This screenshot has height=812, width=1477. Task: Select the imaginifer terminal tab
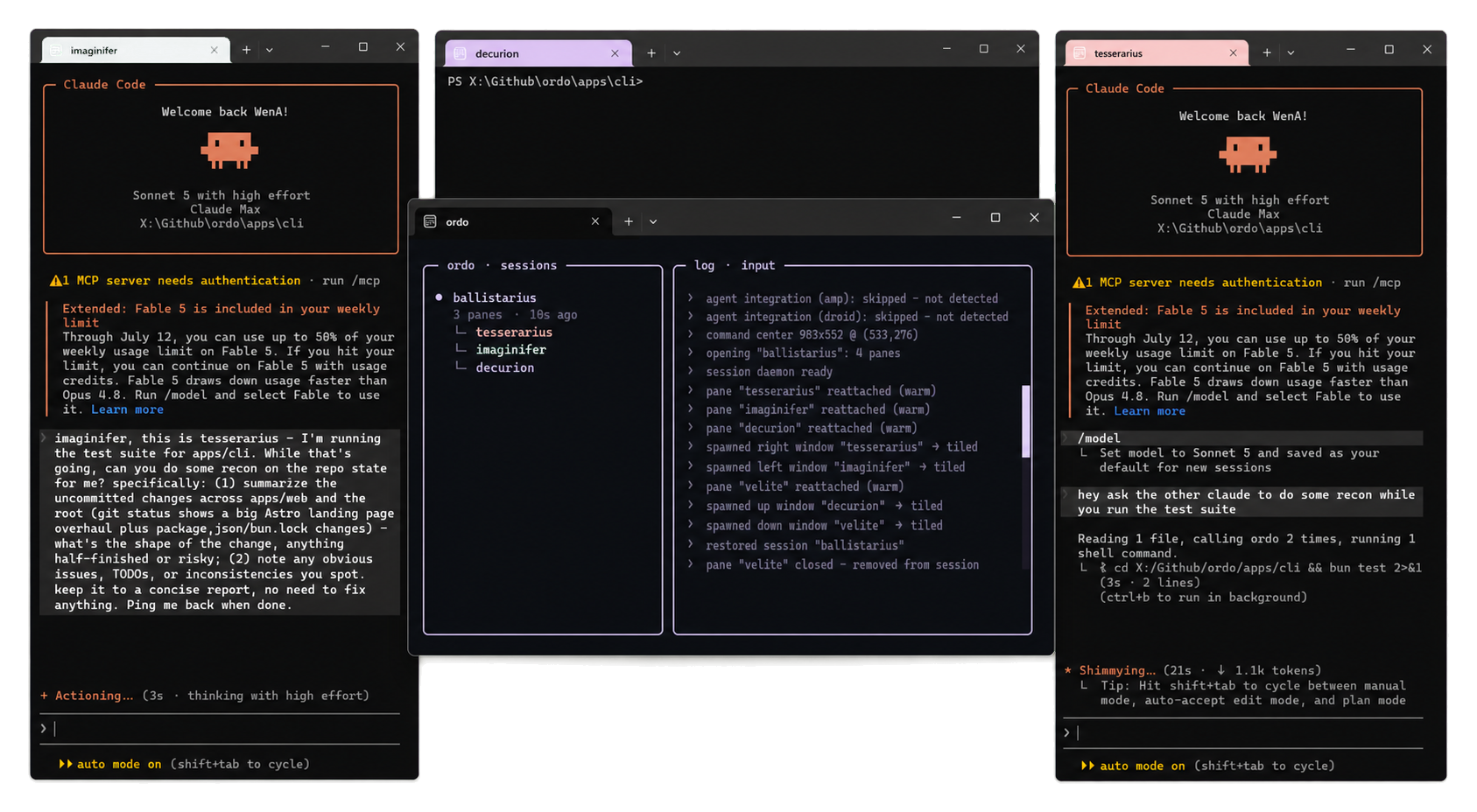tap(136, 50)
